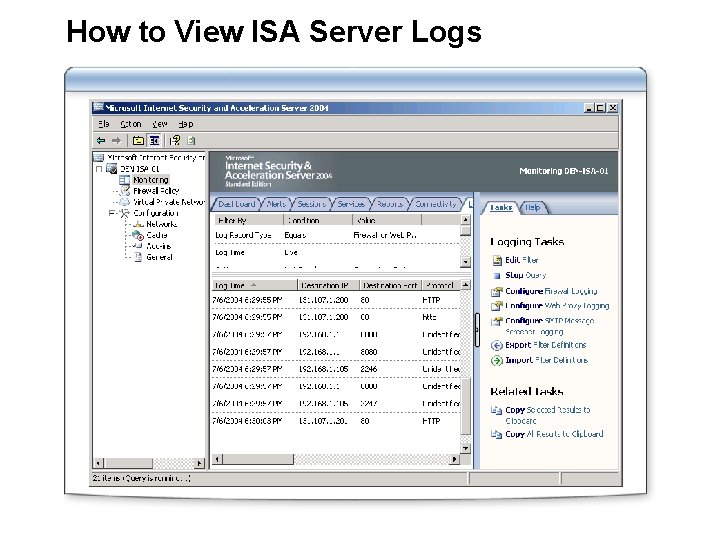
Task: Click the Stop Query link
Action: (x=526, y=275)
